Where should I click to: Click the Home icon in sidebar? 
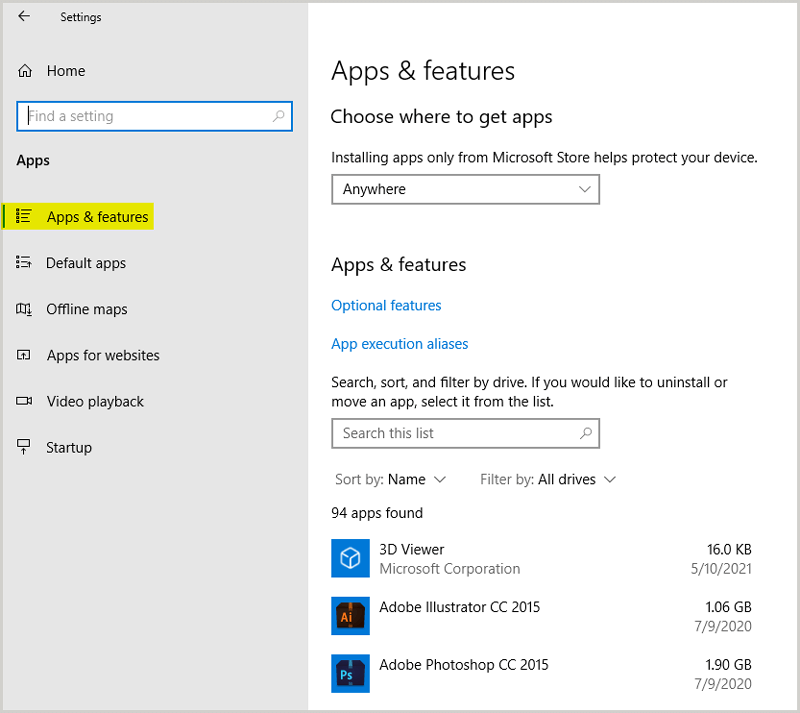click(x=25, y=71)
